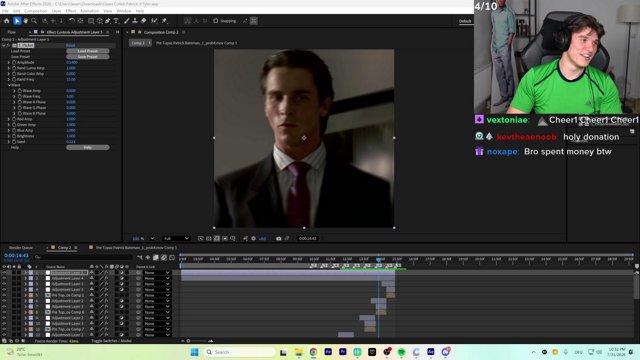Image resolution: width=640 pixels, height=360 pixels.
Task: Enable the Snapping checkbox
Action: tap(216, 21)
